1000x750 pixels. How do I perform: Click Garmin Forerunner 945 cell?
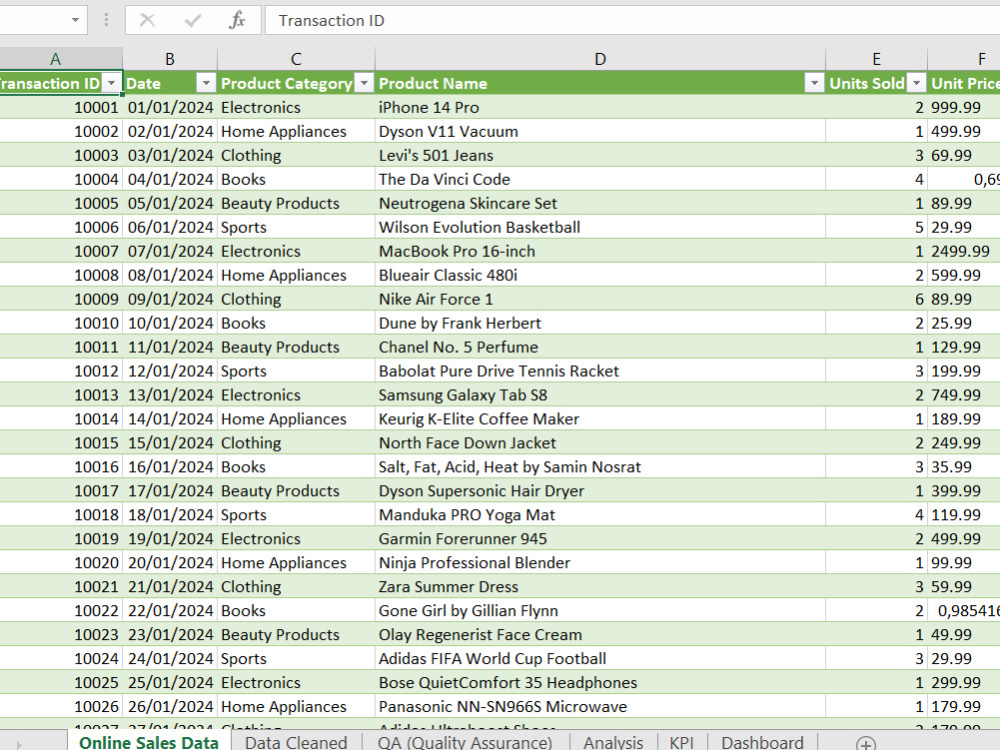click(x=600, y=539)
